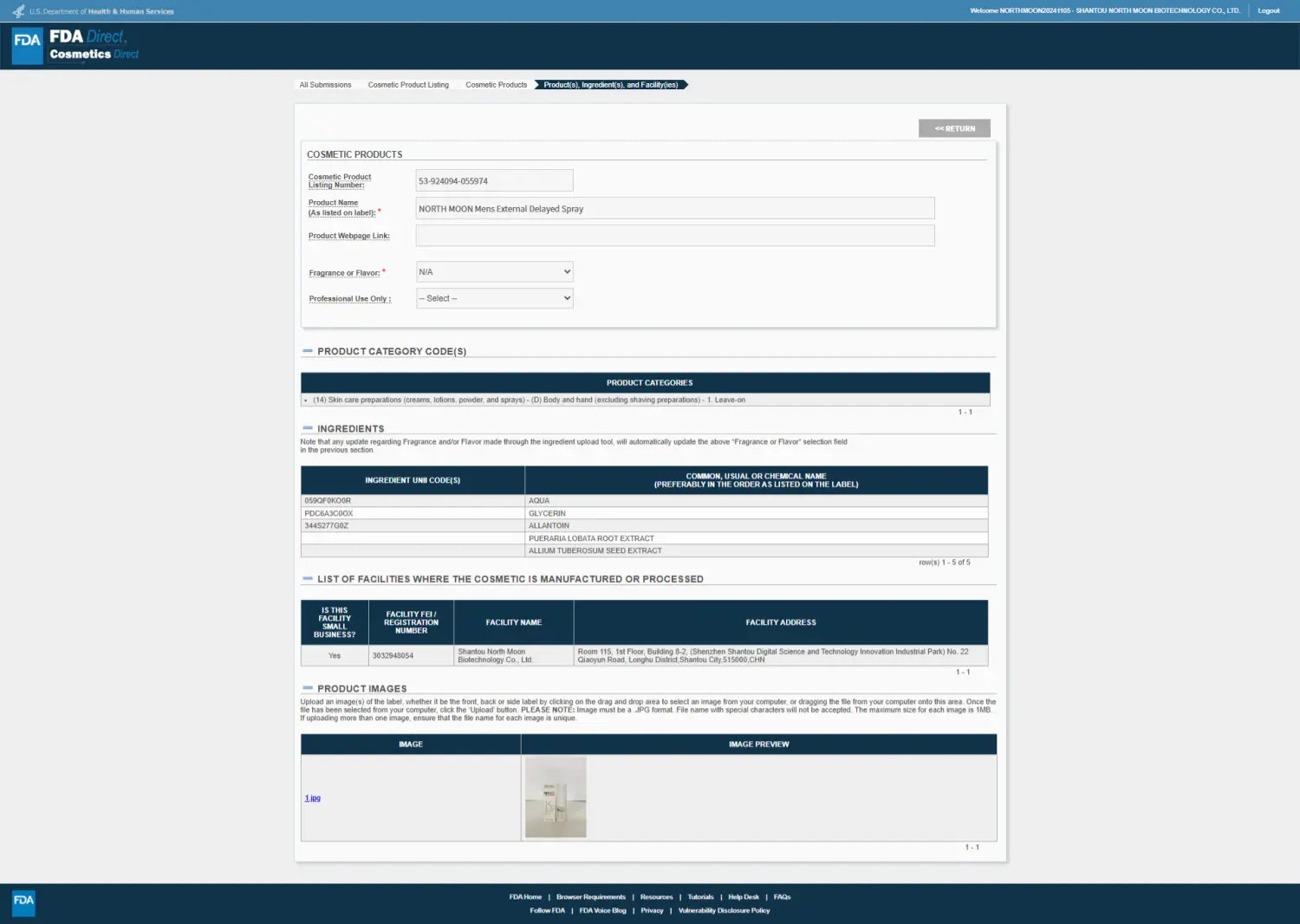Screen dimensions: 1300x924
Task: Click the FDA Direct Cosmetics Direct title
Action: [94, 45]
